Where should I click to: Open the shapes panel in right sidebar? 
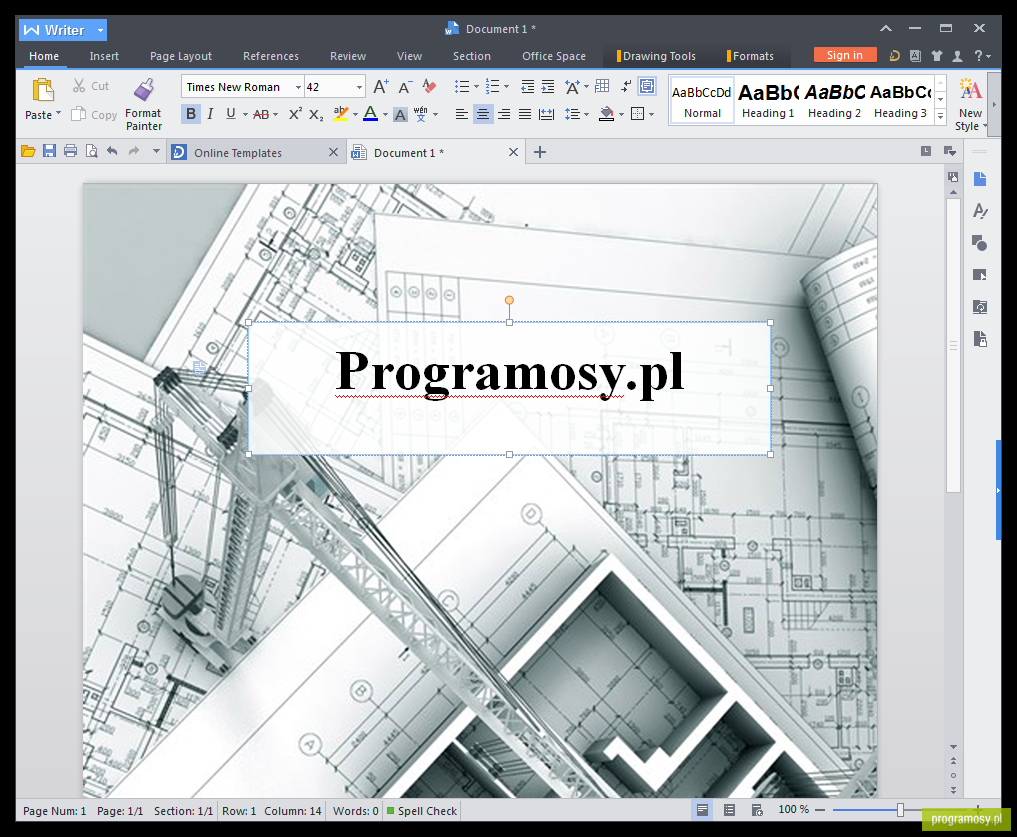tap(979, 243)
